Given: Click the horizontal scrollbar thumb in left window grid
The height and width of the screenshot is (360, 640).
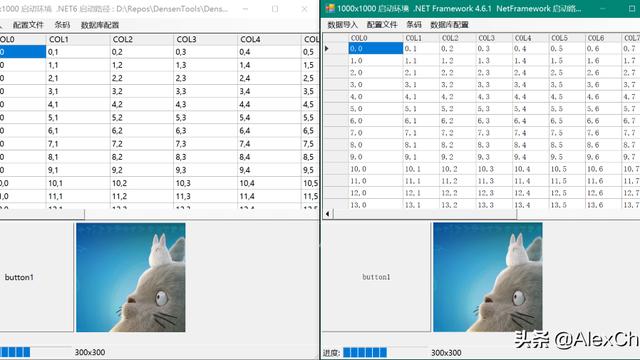Looking at the screenshot, I should [x=42, y=214].
